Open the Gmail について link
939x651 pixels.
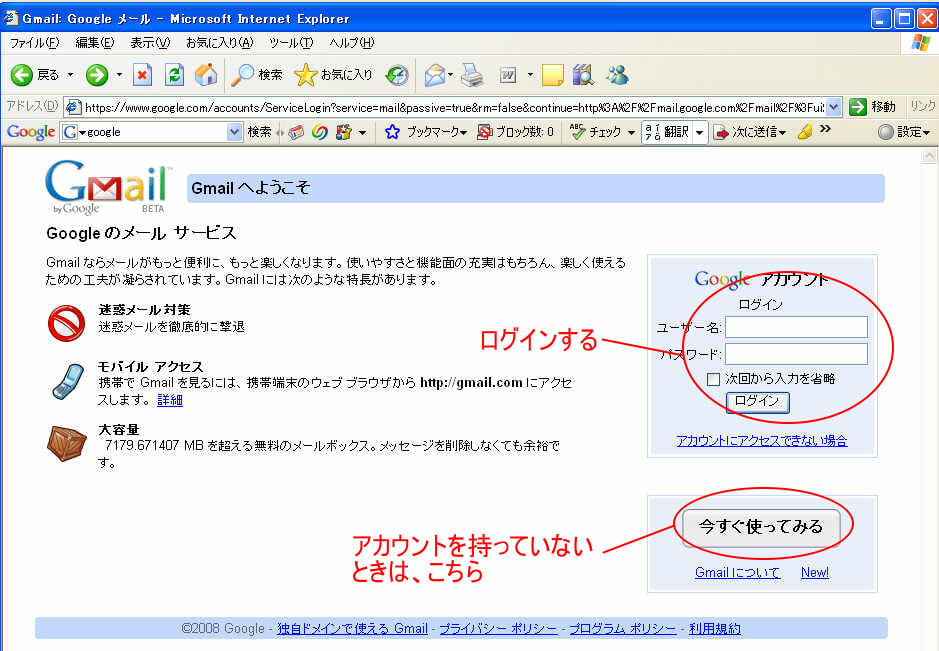point(737,573)
